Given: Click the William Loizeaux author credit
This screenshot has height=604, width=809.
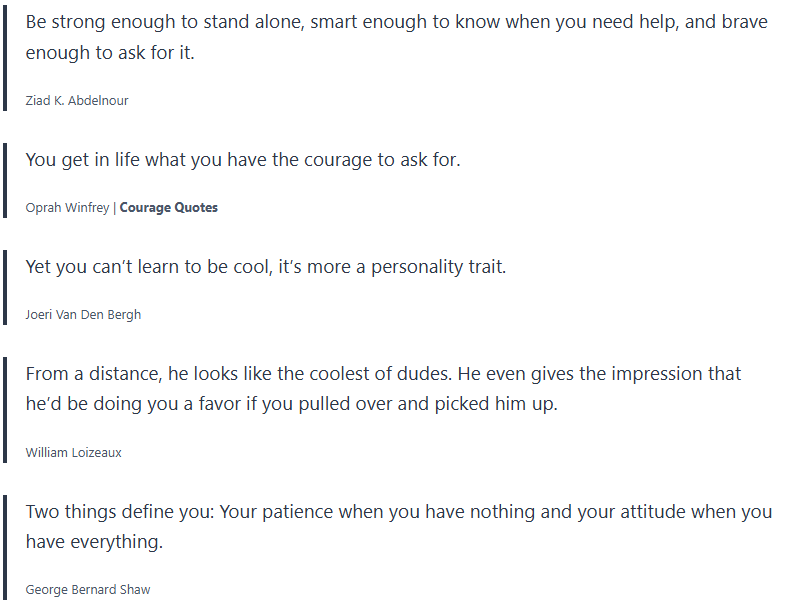Looking at the screenshot, I should point(74,452).
